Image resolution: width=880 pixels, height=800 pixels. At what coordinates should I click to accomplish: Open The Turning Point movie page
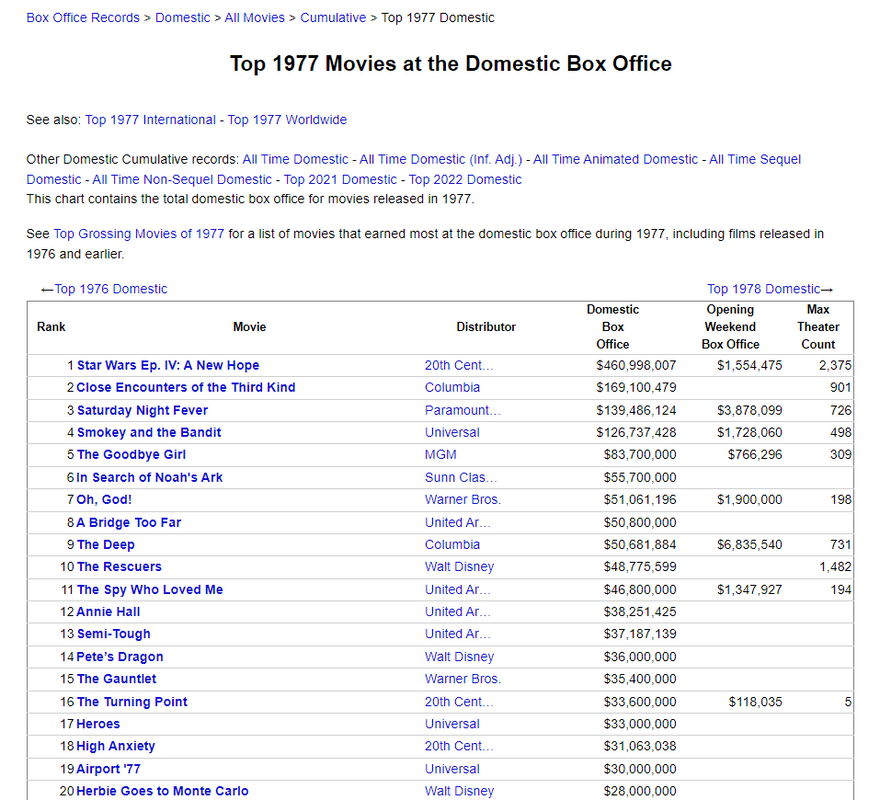[x=132, y=702]
